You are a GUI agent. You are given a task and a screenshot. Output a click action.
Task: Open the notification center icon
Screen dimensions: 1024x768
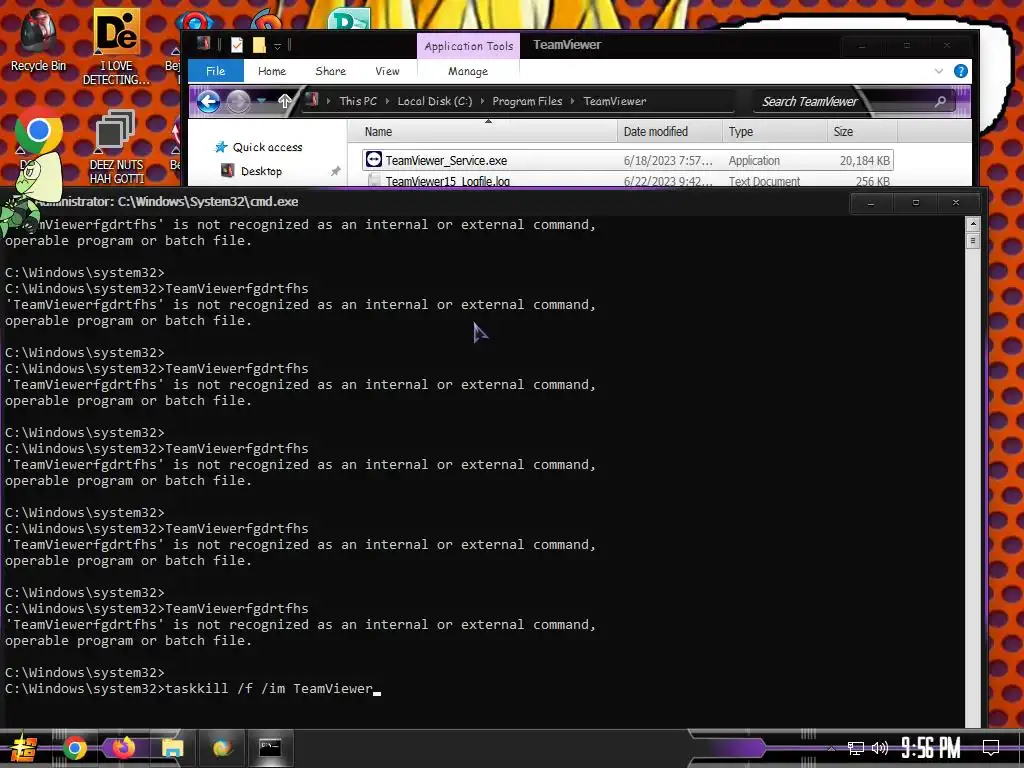[991, 748]
